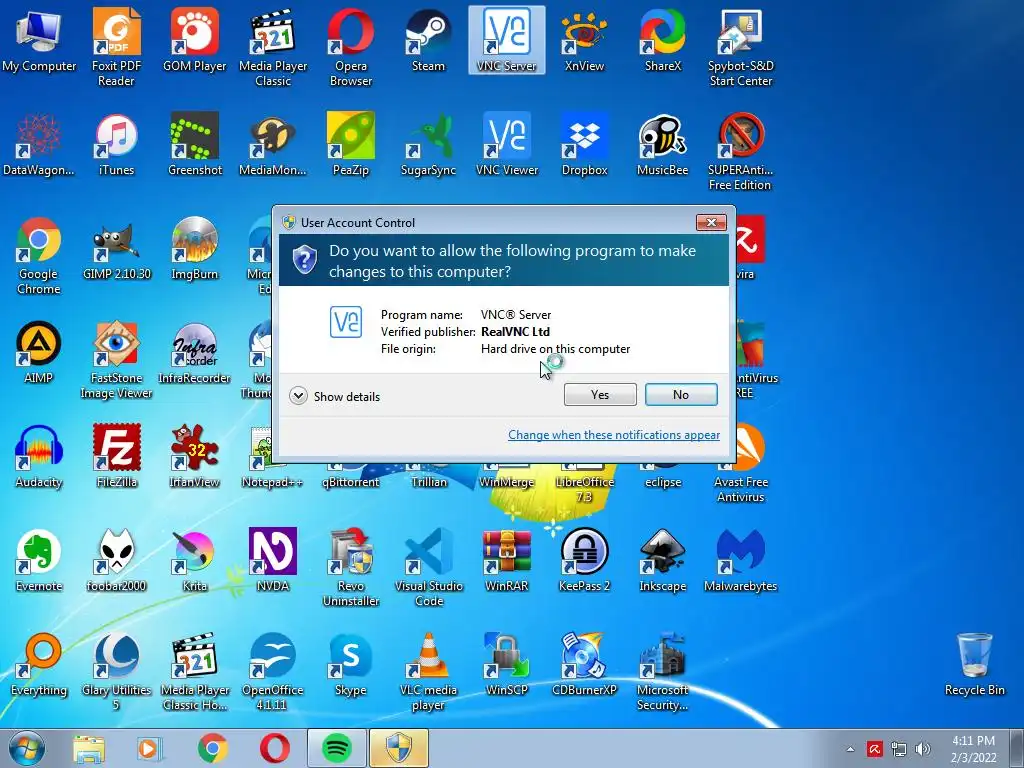
Task: Select the MusicBee desktop icon
Action: point(663,144)
